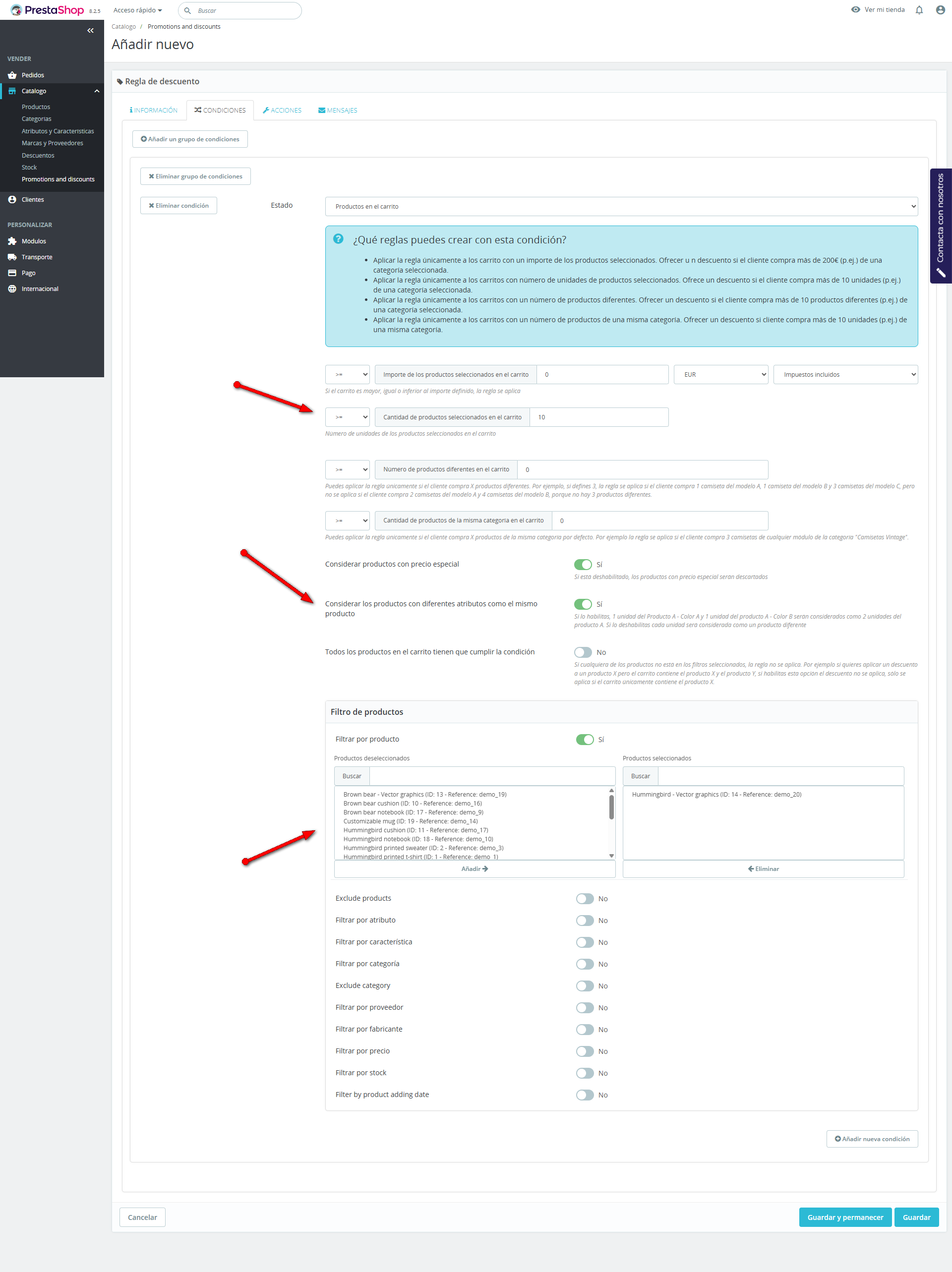952x1272 pixels.
Task: Open Marcas y Proveedores in sidebar
Action: coord(53,143)
